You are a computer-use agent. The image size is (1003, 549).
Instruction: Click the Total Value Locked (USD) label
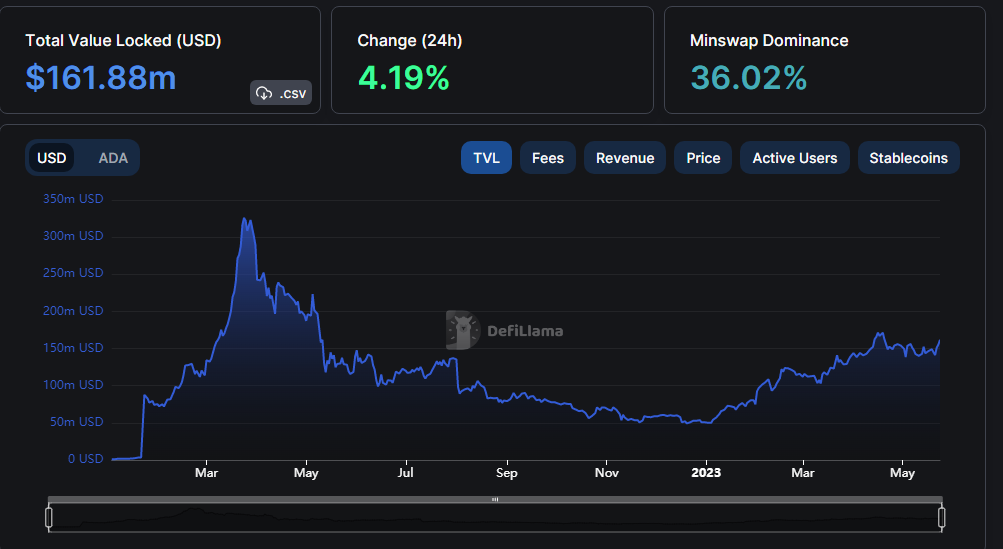coord(123,40)
